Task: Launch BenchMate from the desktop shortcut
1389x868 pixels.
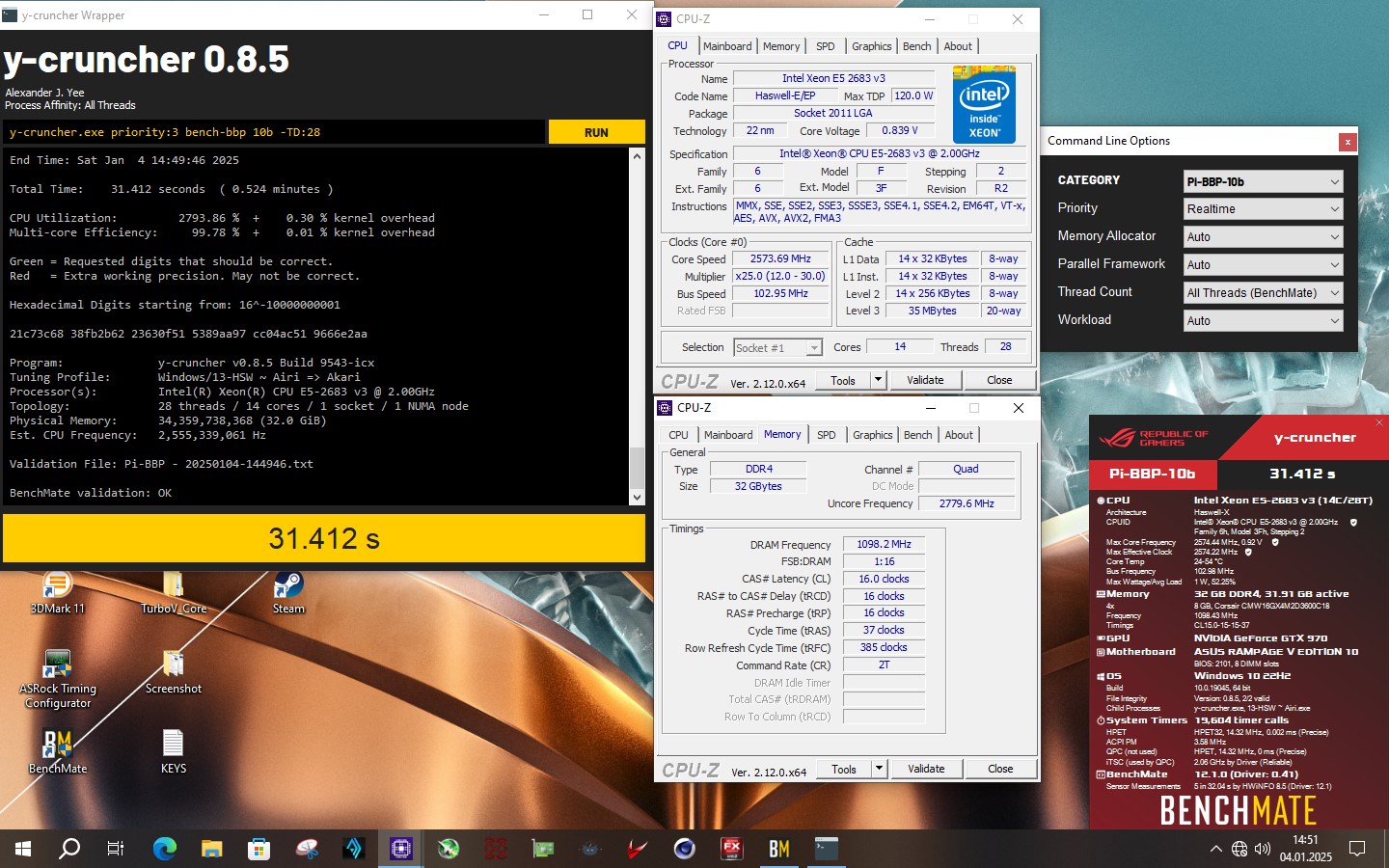Action: (58, 751)
